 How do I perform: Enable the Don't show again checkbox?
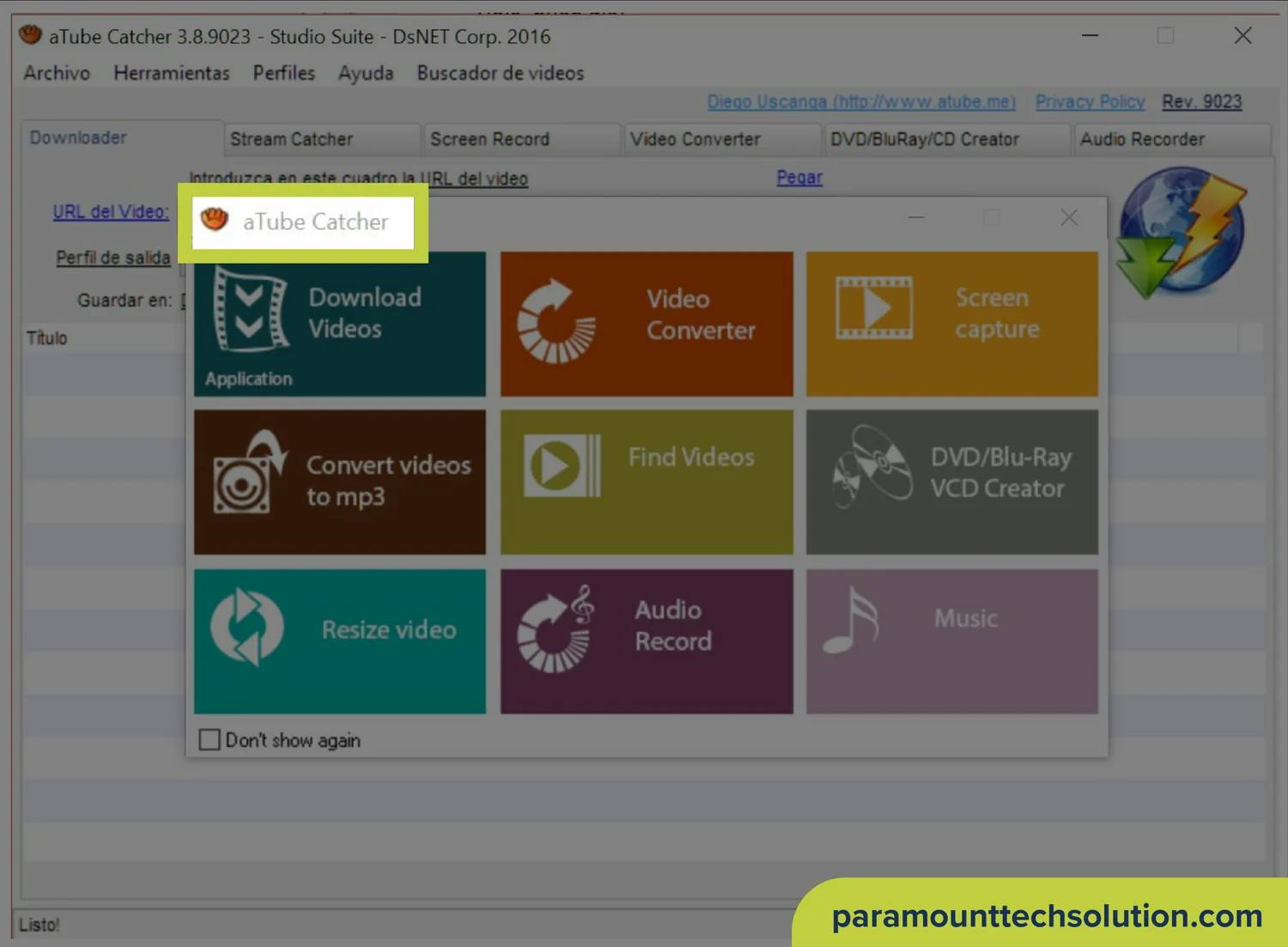[210, 739]
